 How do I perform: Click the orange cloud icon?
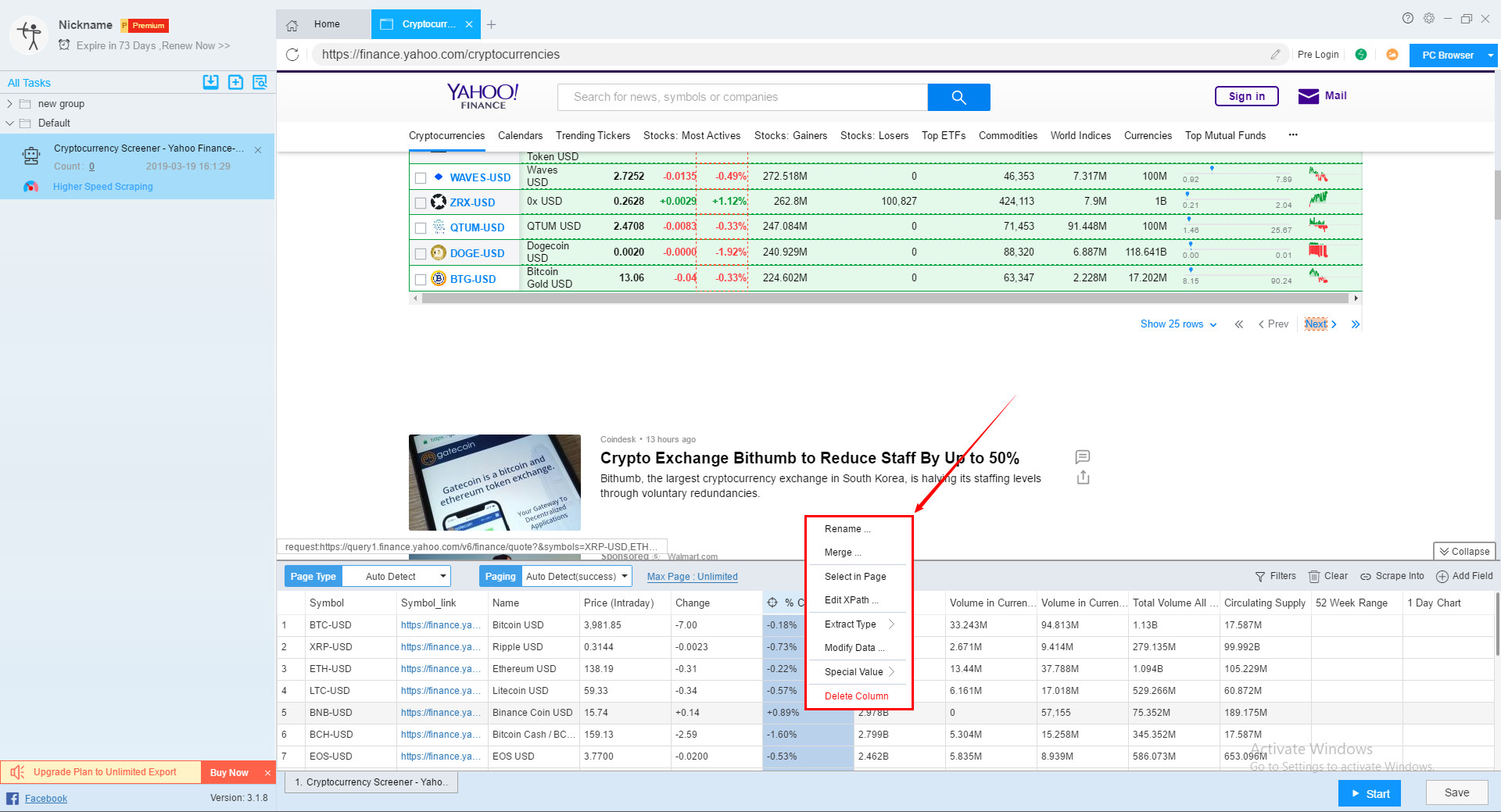click(1392, 55)
